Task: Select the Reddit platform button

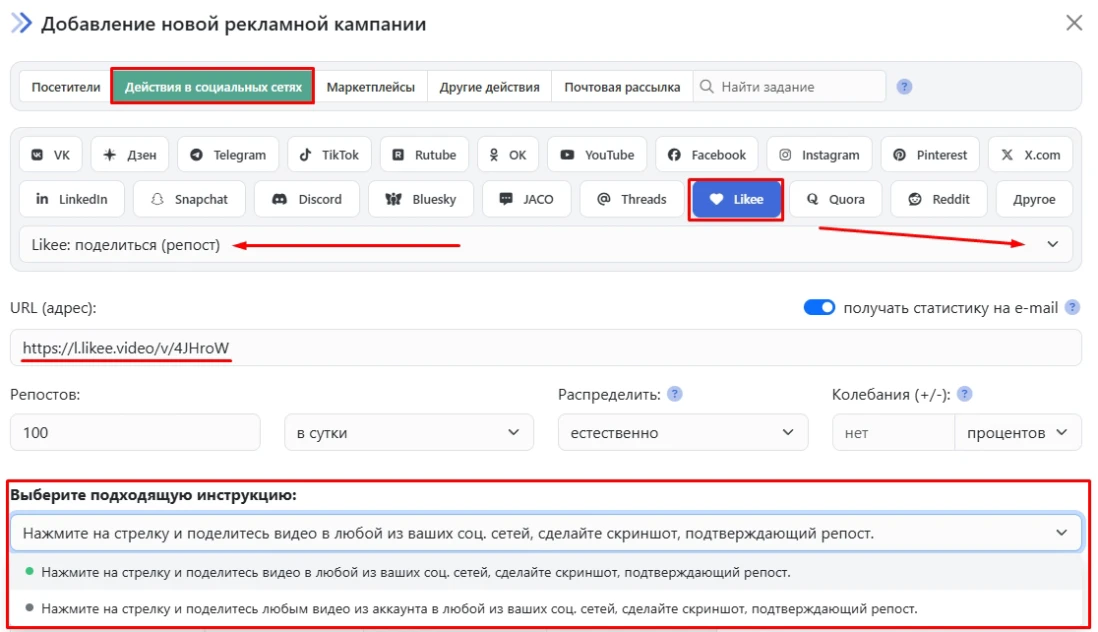Action: 938,199
